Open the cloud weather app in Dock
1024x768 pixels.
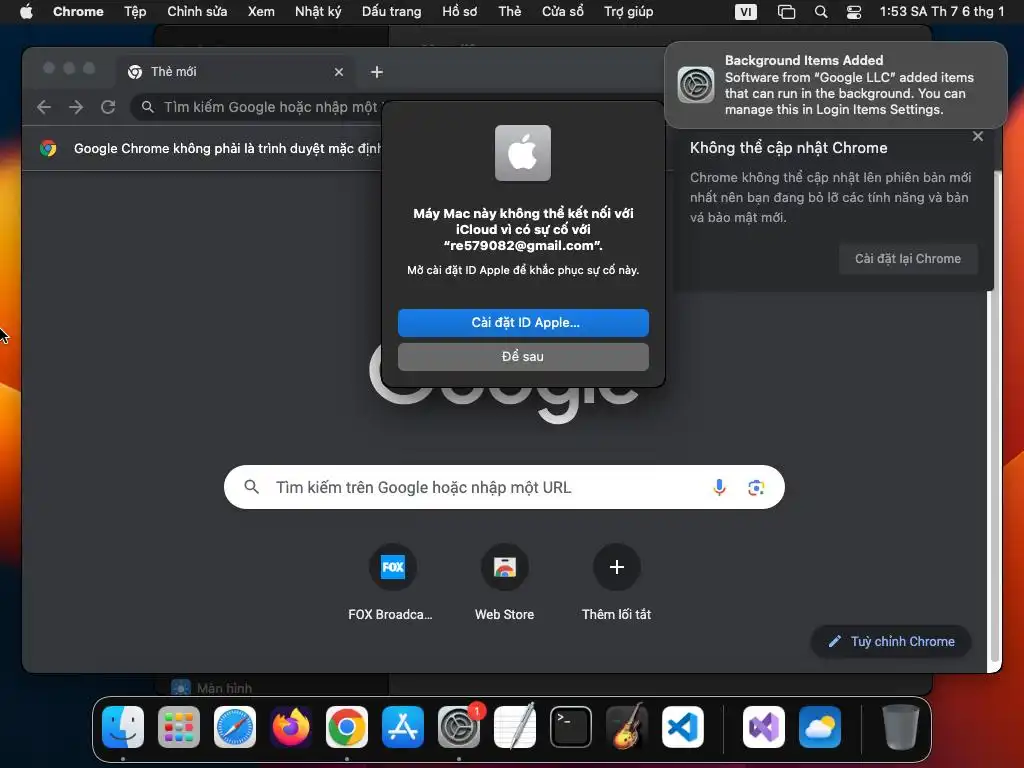(x=820, y=727)
